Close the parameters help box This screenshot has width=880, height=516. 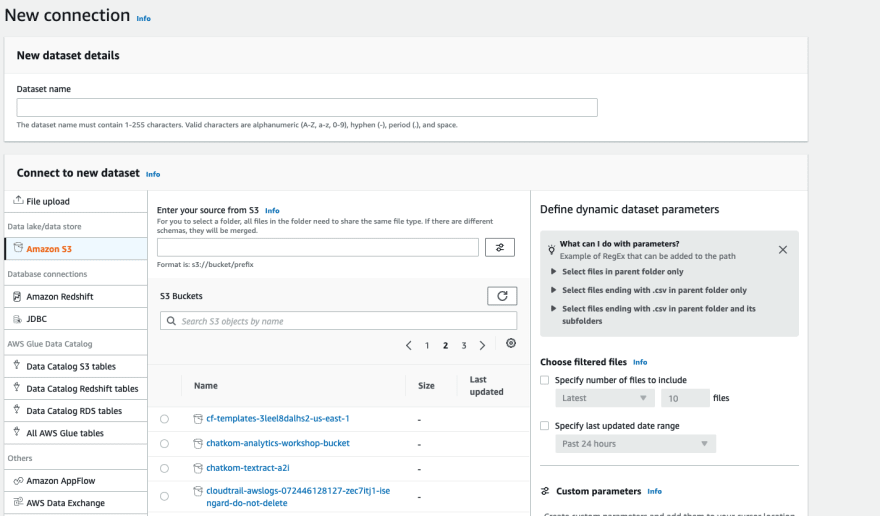point(783,250)
